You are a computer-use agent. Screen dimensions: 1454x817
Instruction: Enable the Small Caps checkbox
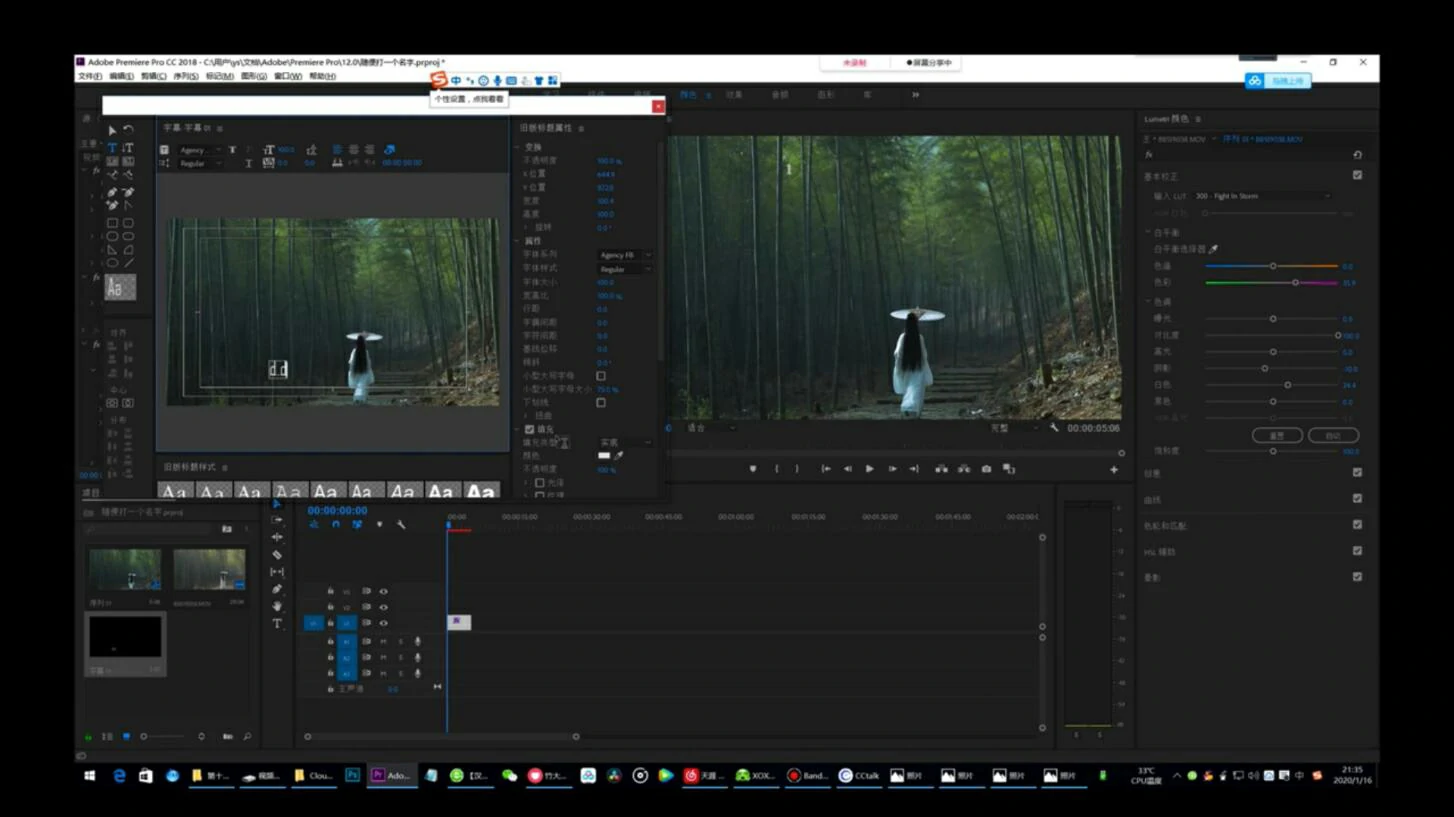(x=601, y=376)
